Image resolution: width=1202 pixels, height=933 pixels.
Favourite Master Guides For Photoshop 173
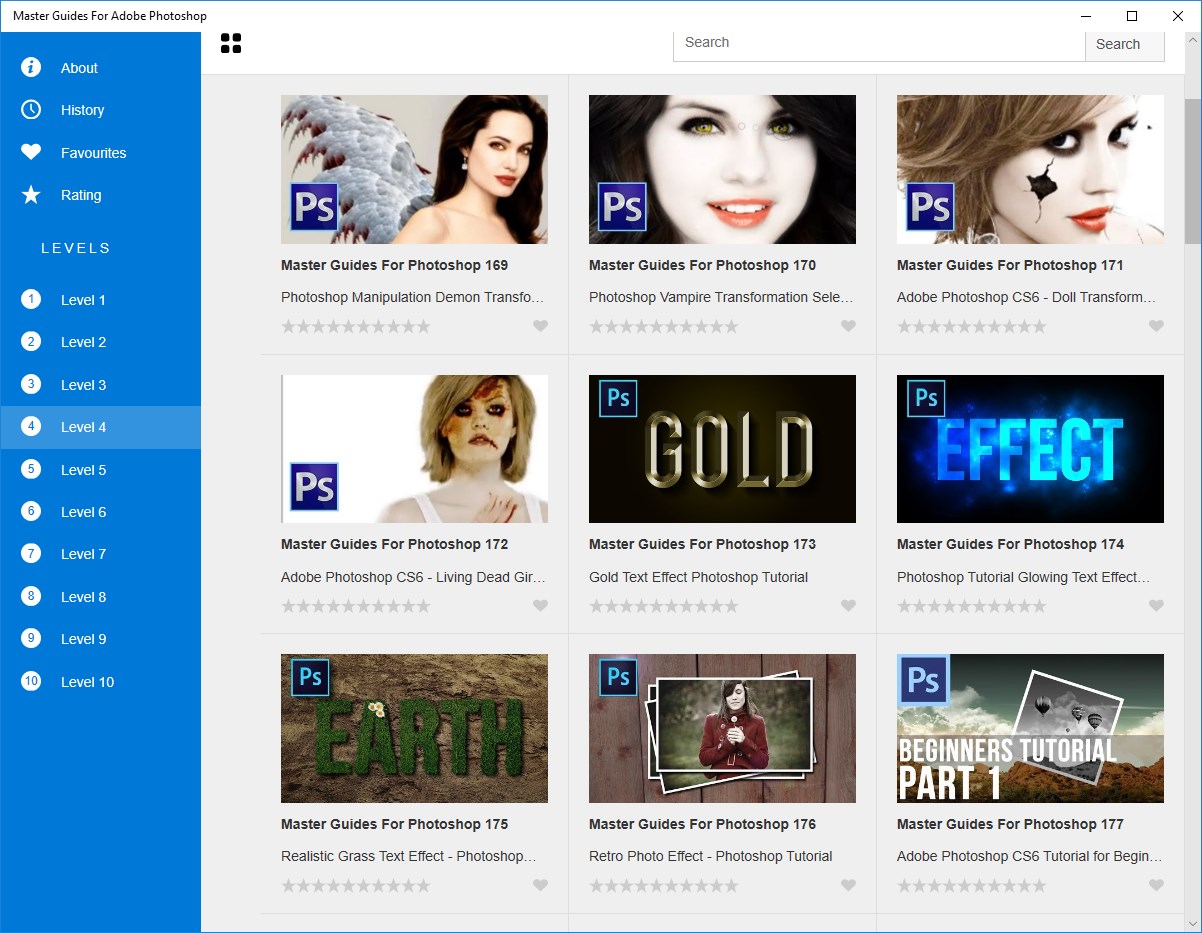click(848, 606)
